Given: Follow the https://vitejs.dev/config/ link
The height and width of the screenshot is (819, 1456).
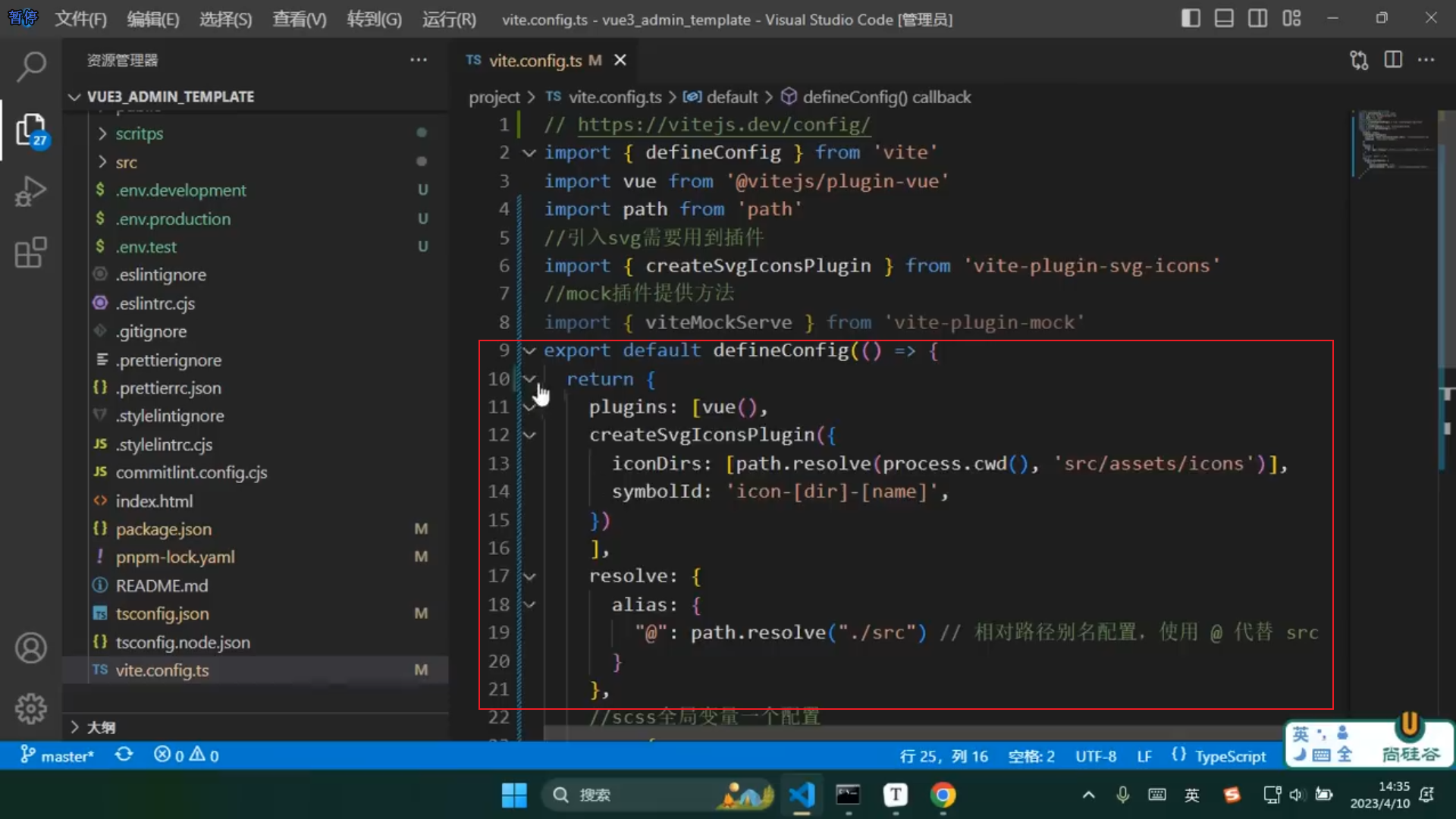Looking at the screenshot, I should tap(723, 124).
